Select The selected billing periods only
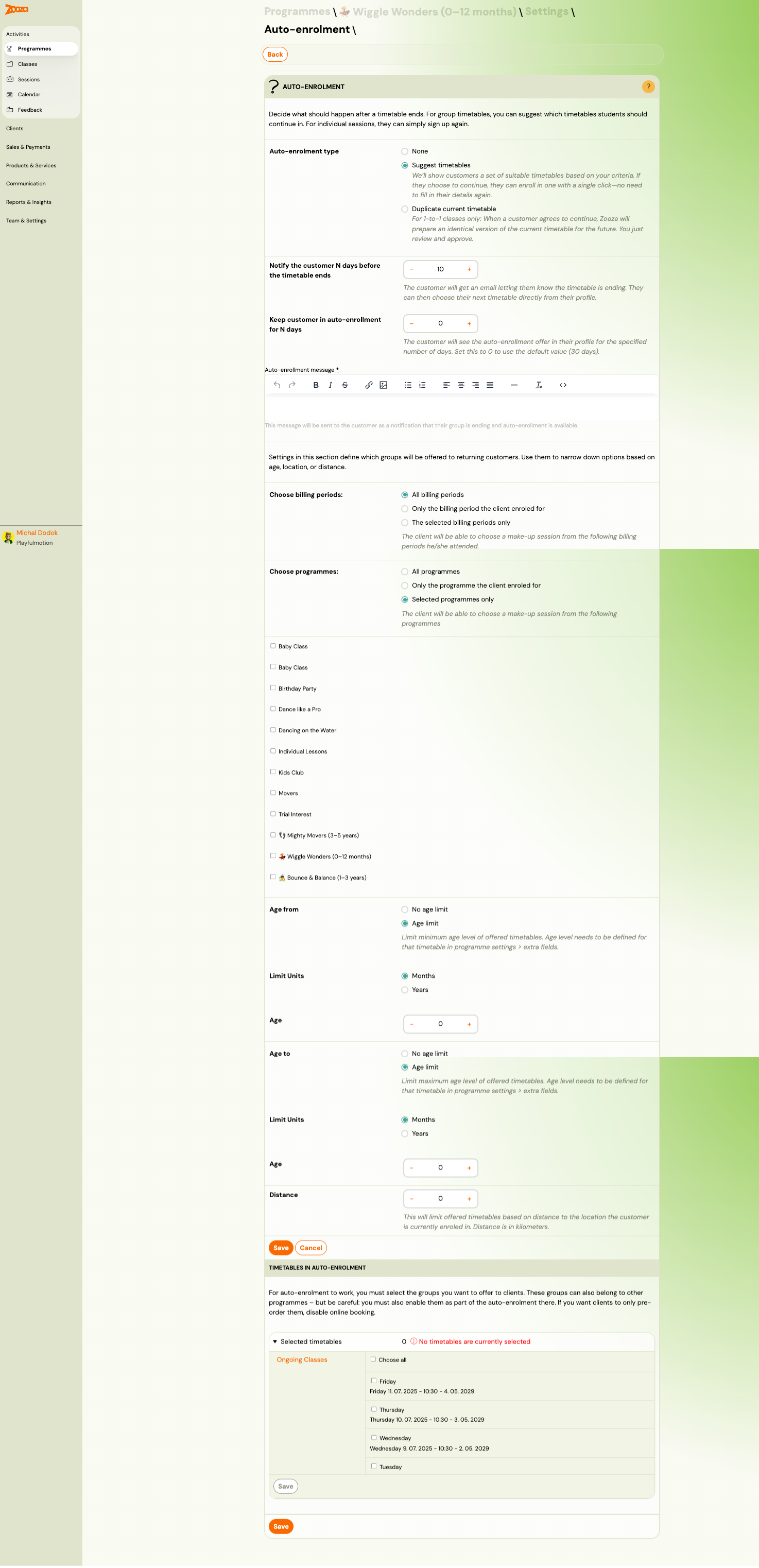 (405, 523)
